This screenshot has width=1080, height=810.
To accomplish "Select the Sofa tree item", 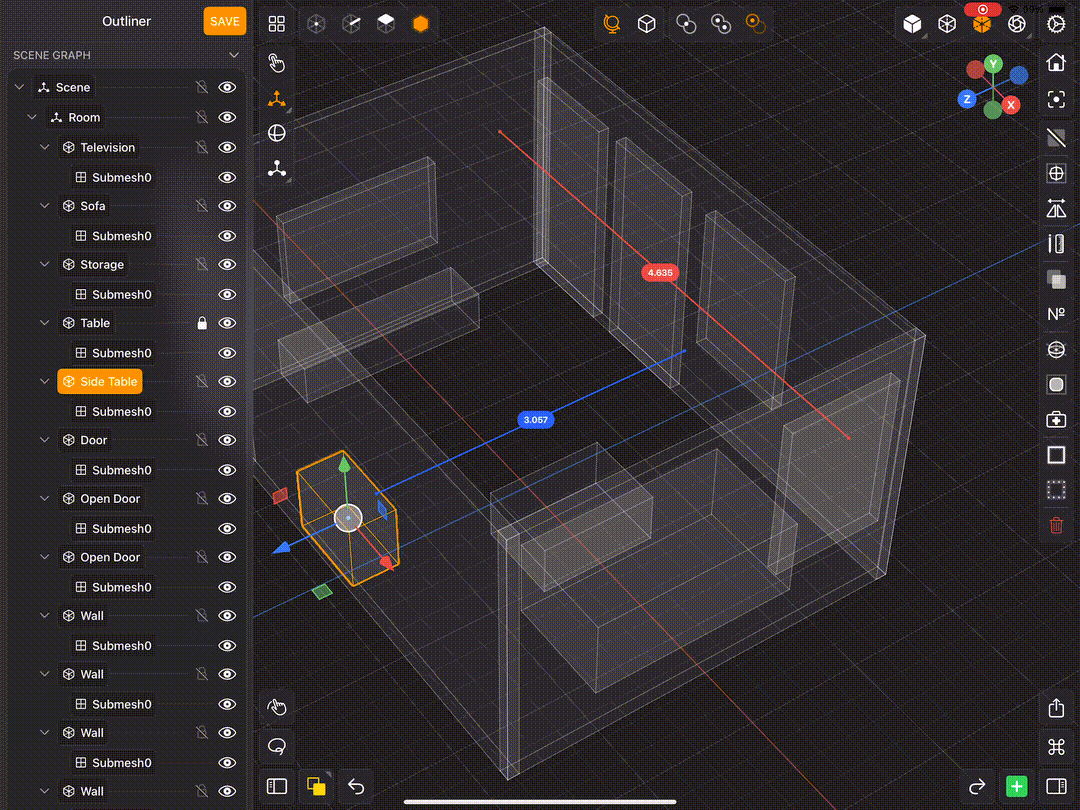I will coord(84,206).
